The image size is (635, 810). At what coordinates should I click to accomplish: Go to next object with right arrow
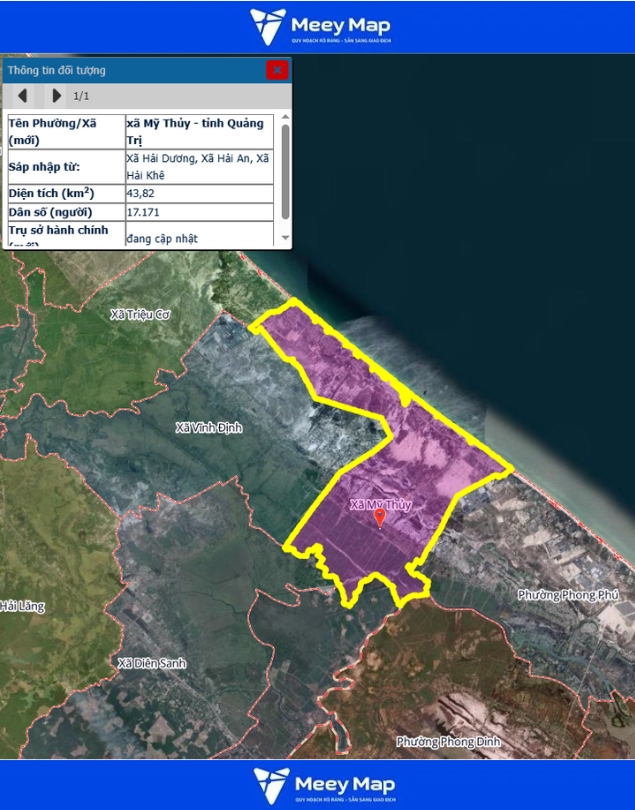[x=56, y=96]
